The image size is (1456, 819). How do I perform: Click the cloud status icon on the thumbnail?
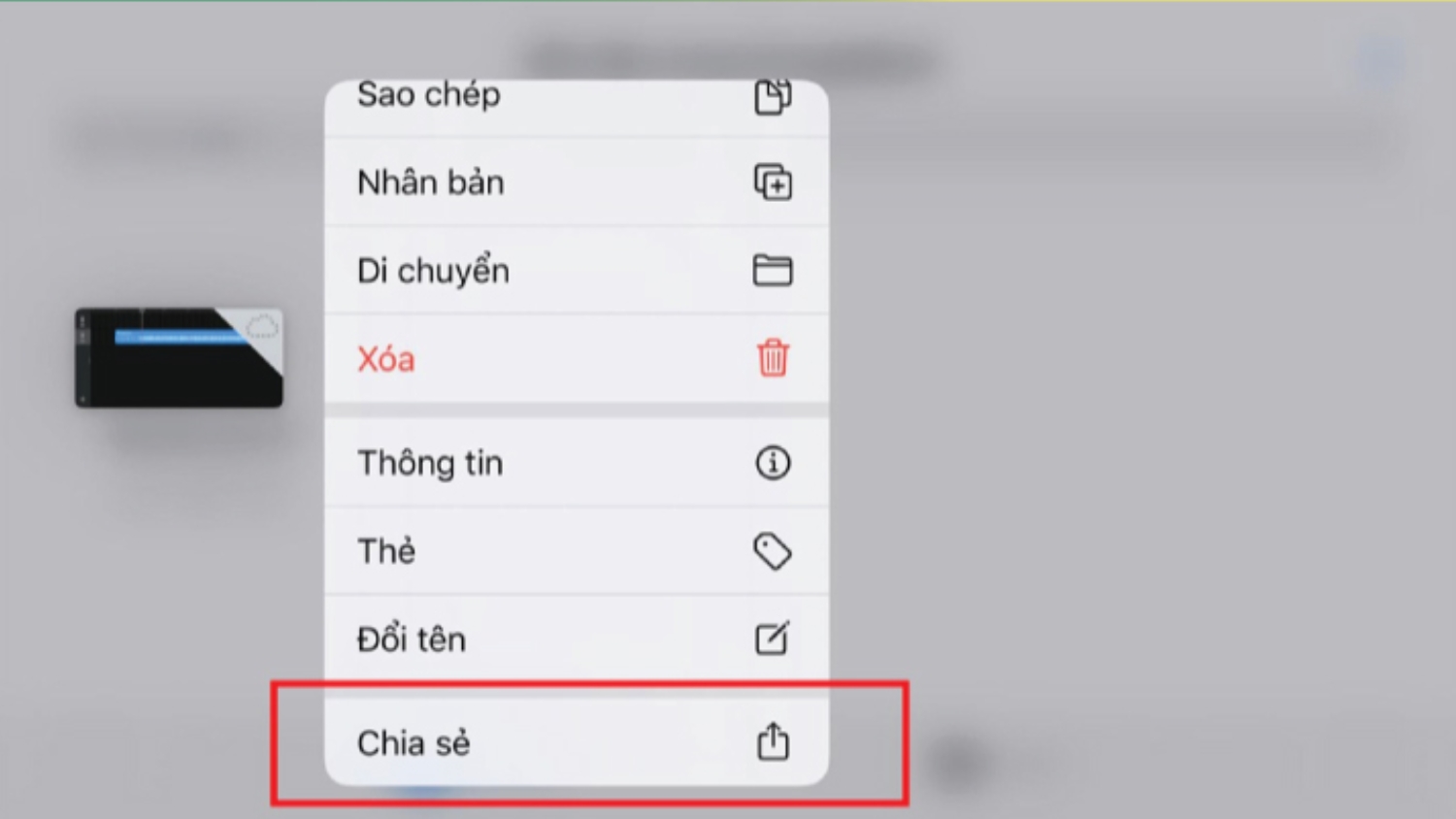(262, 327)
